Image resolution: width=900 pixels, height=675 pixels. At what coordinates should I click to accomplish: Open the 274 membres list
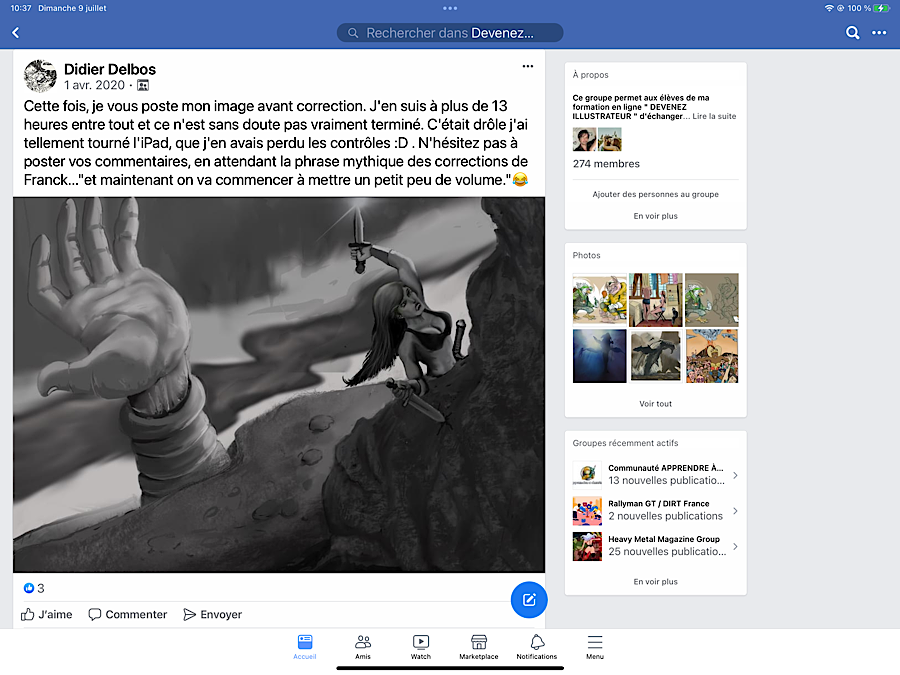[606, 164]
